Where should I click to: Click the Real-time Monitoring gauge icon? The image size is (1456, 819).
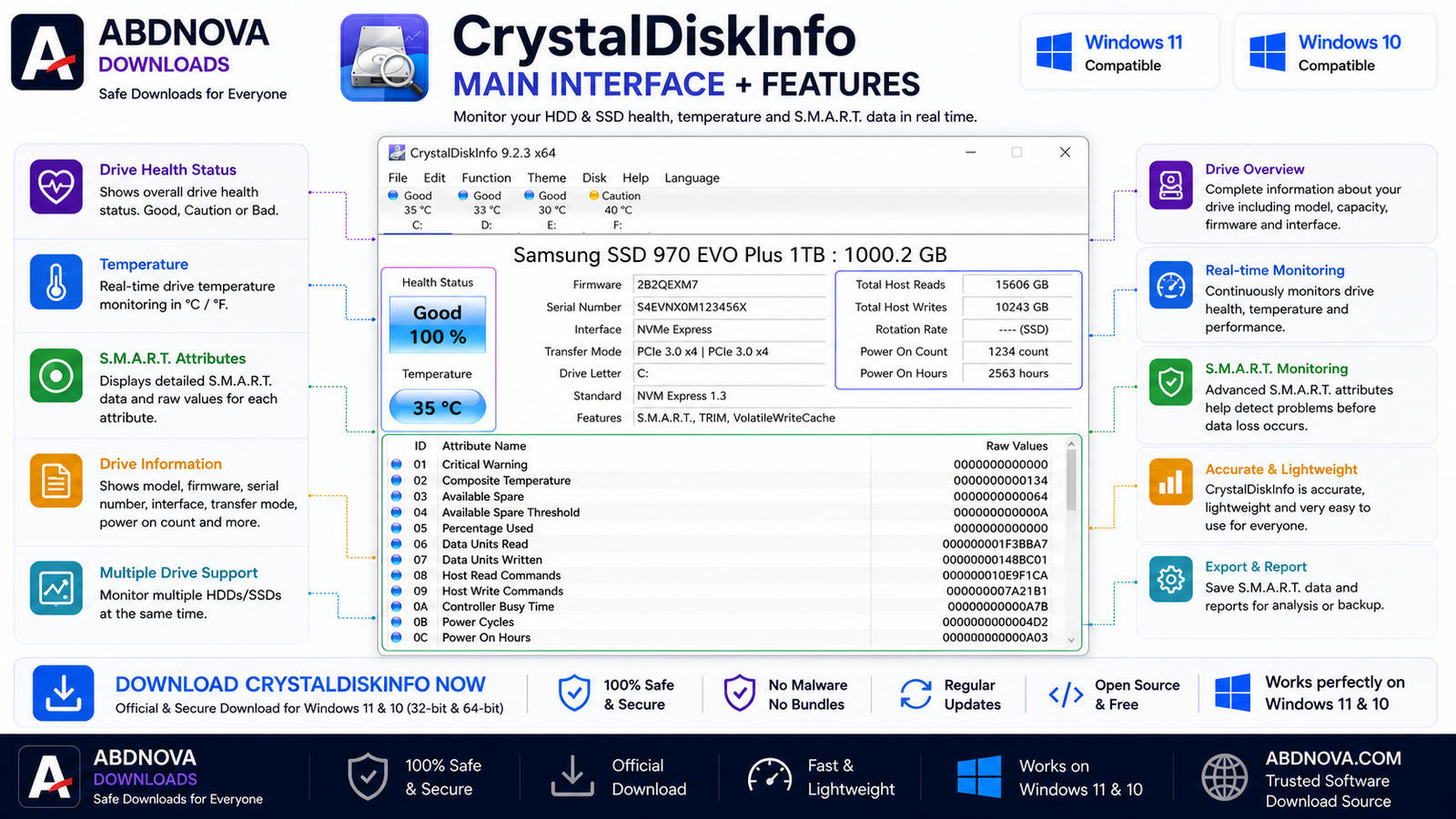point(1171,286)
